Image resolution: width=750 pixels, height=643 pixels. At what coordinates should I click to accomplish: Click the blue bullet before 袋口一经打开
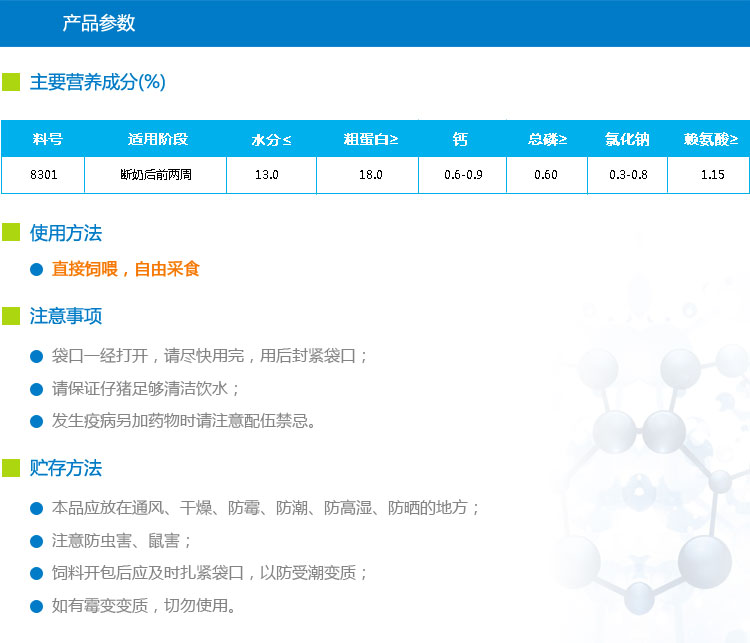click(x=37, y=356)
